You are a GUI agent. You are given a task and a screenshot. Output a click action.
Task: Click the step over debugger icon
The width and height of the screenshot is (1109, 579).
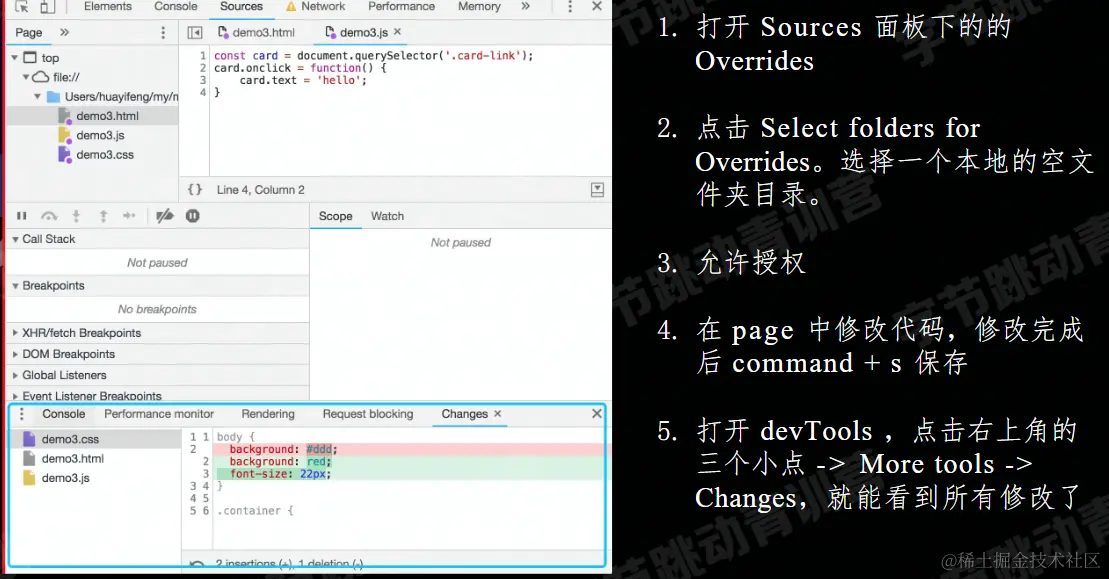point(49,216)
